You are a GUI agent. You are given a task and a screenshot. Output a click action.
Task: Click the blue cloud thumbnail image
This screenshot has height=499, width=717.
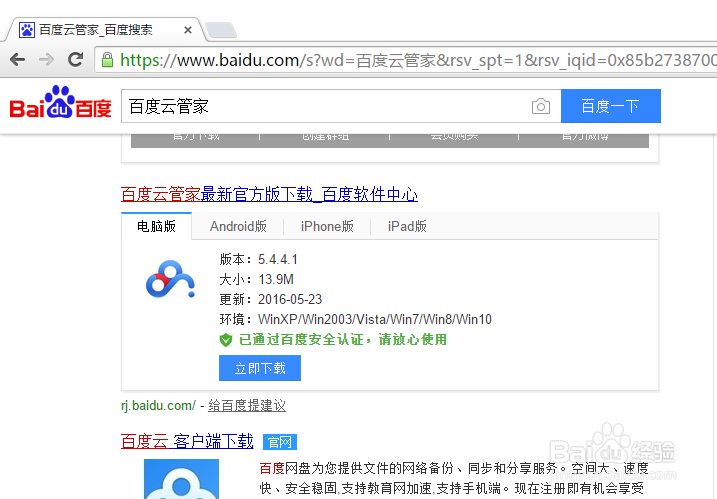181,479
